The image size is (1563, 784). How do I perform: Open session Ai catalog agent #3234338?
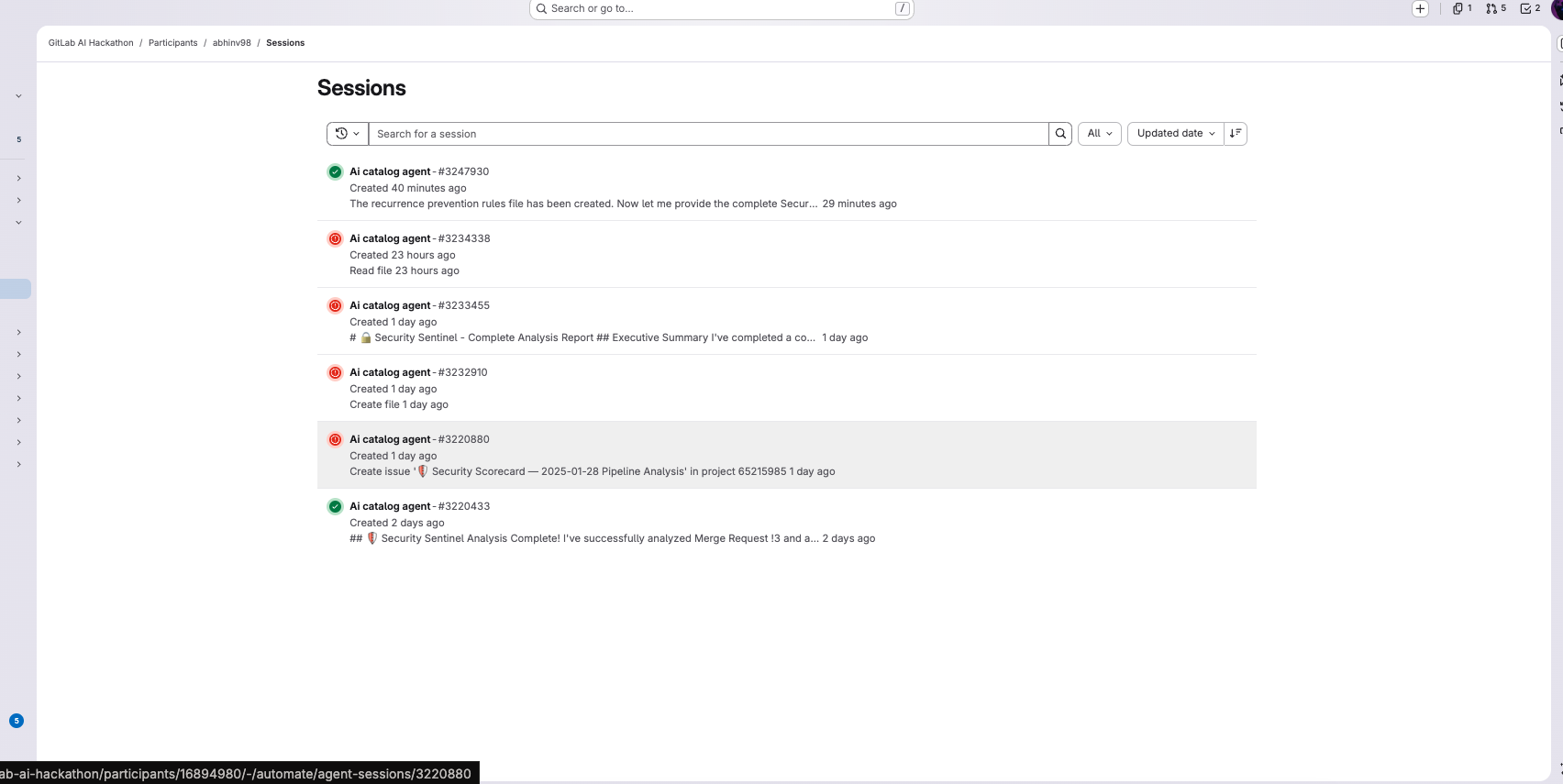click(420, 238)
